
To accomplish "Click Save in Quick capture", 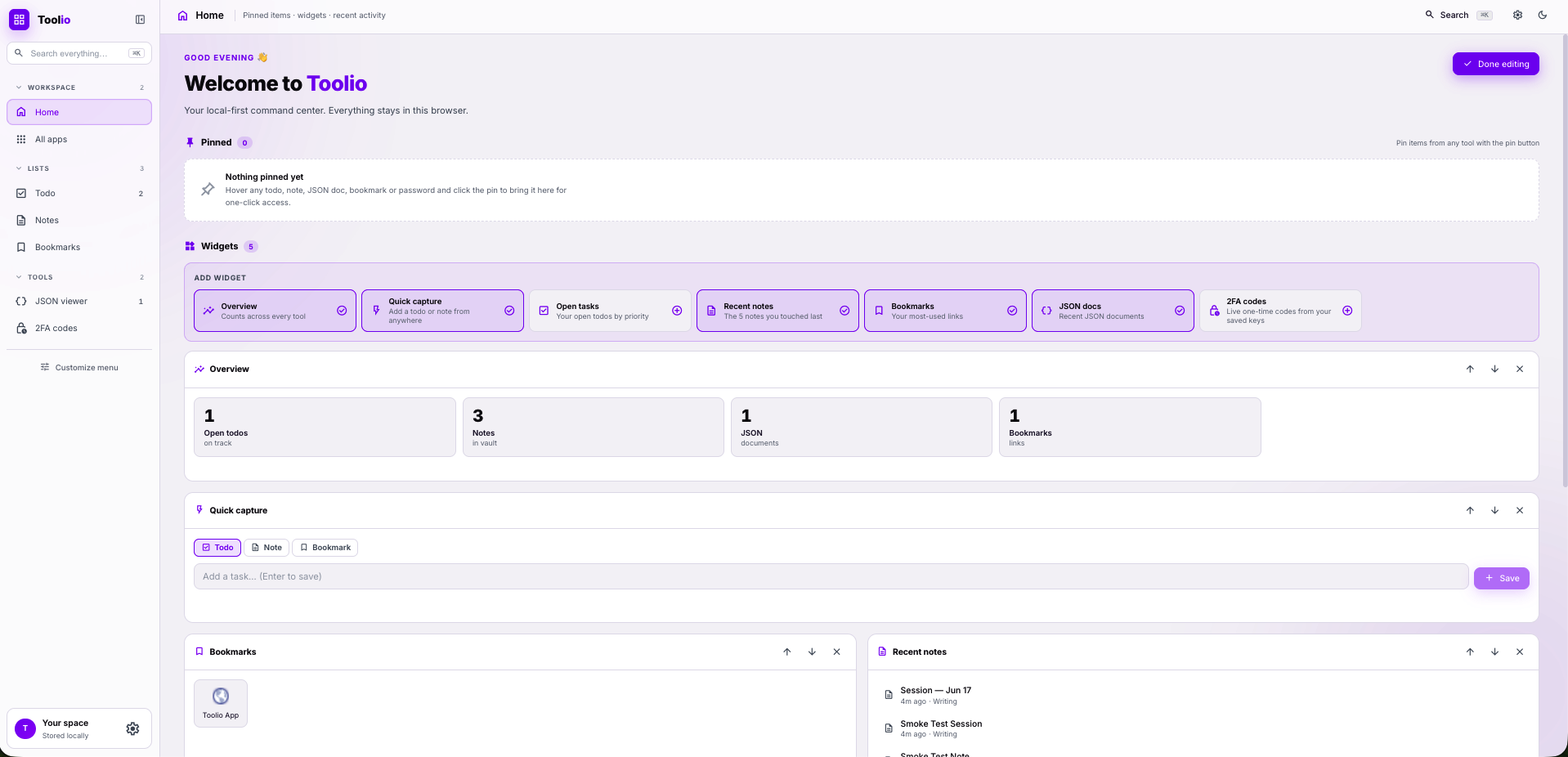I will coord(1501,578).
